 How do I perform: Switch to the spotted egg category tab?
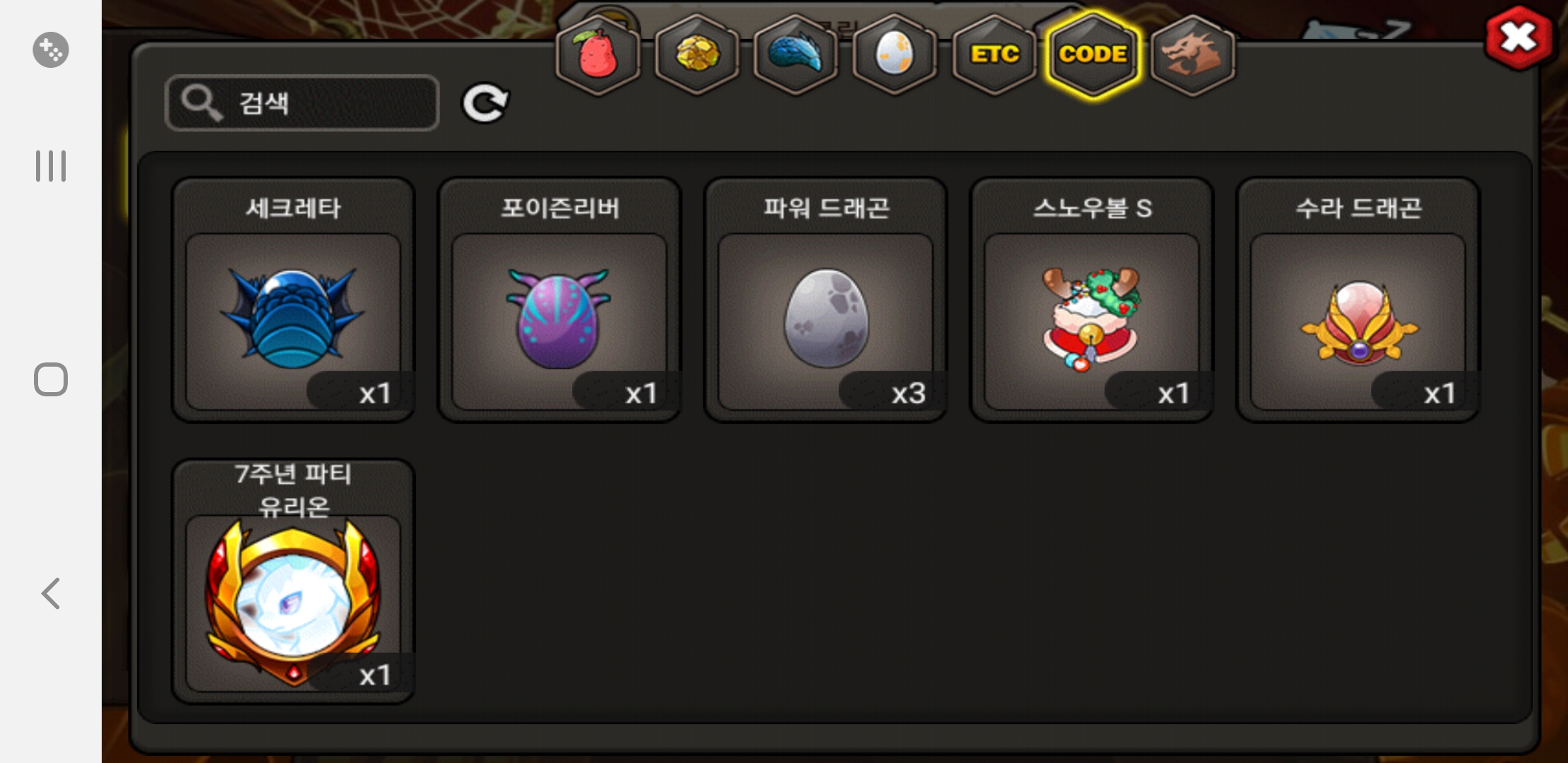(895, 54)
